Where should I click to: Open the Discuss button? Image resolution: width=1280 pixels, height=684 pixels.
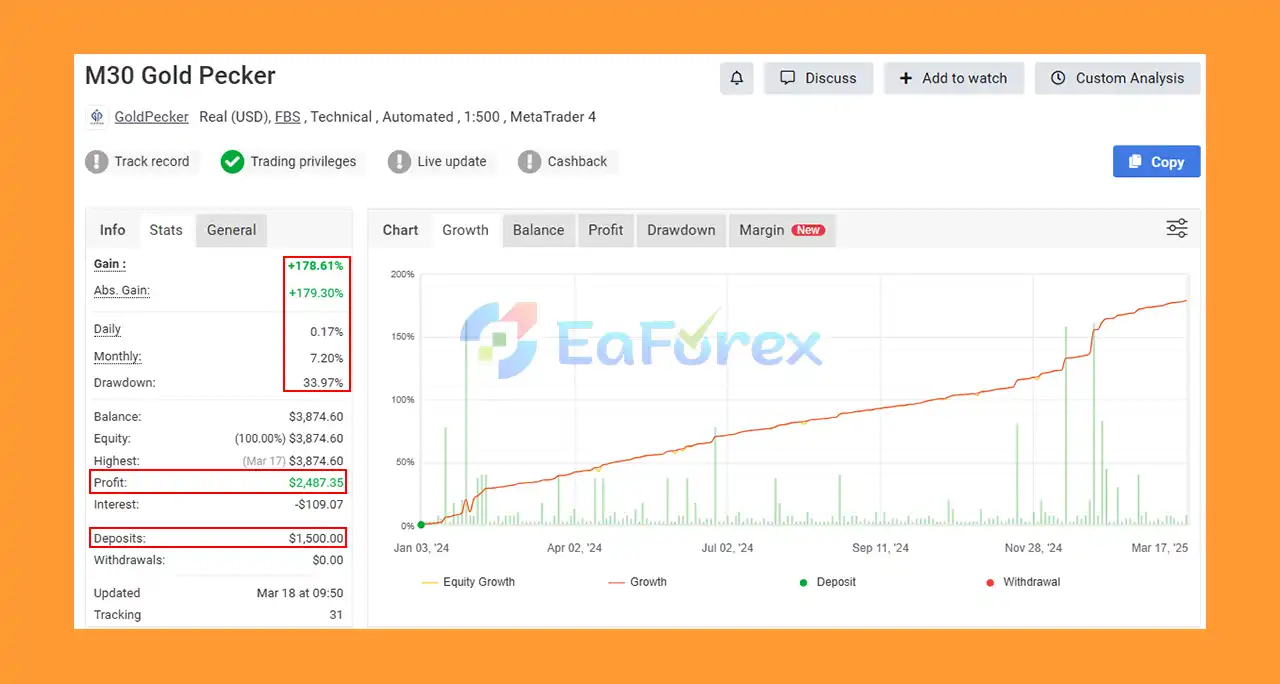[x=818, y=78]
